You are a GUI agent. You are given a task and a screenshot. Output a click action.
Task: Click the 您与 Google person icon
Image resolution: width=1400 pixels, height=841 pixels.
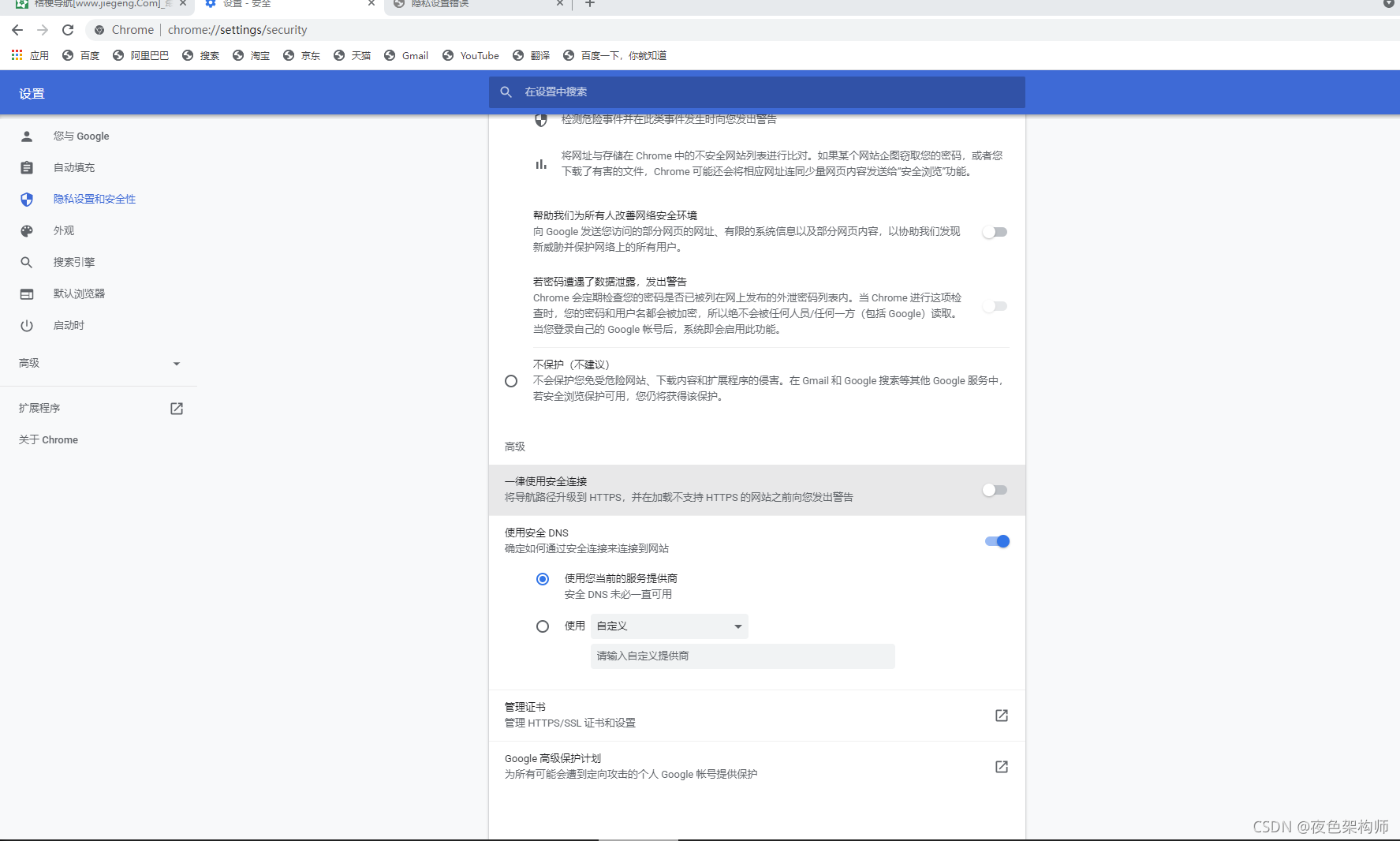(x=27, y=136)
